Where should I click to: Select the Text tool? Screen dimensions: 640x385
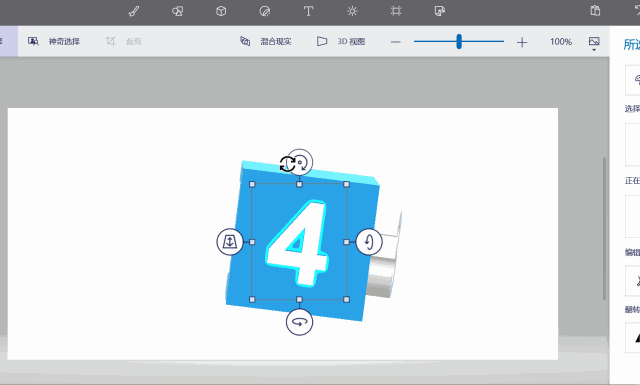pos(309,11)
